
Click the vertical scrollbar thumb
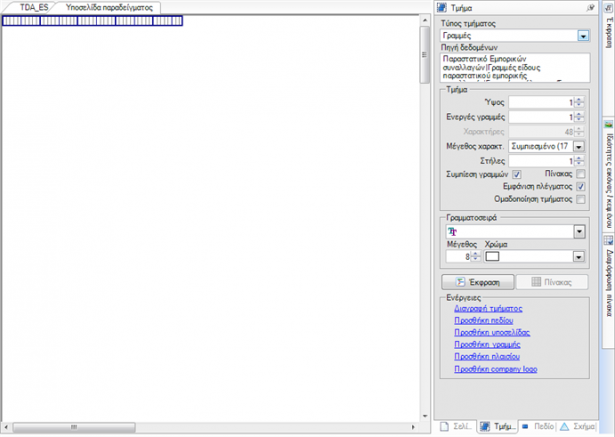(425, 55)
